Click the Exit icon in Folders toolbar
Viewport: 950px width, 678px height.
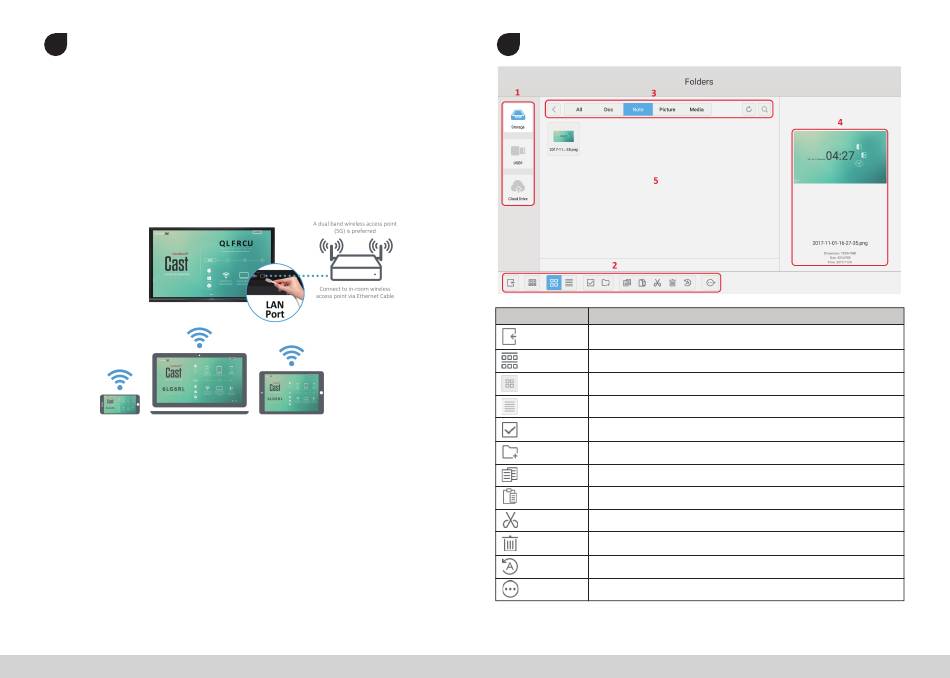(511, 283)
